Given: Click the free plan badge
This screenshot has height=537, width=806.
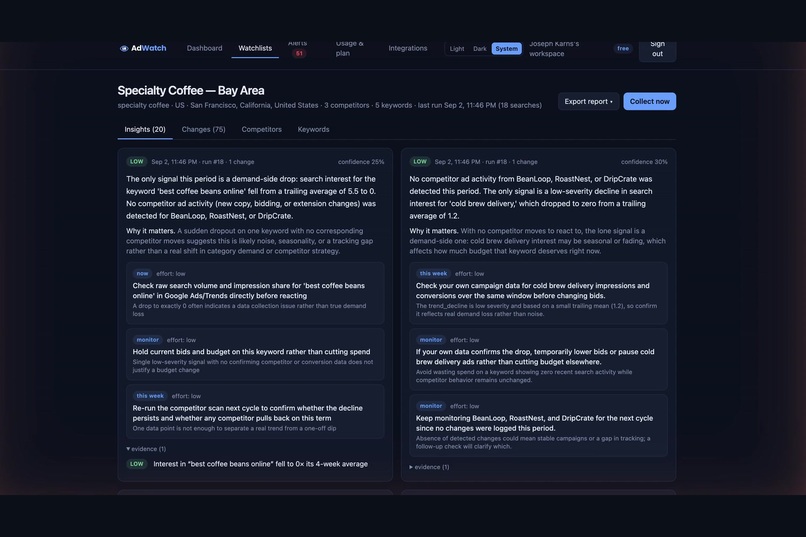Looking at the screenshot, I should [x=623, y=48].
